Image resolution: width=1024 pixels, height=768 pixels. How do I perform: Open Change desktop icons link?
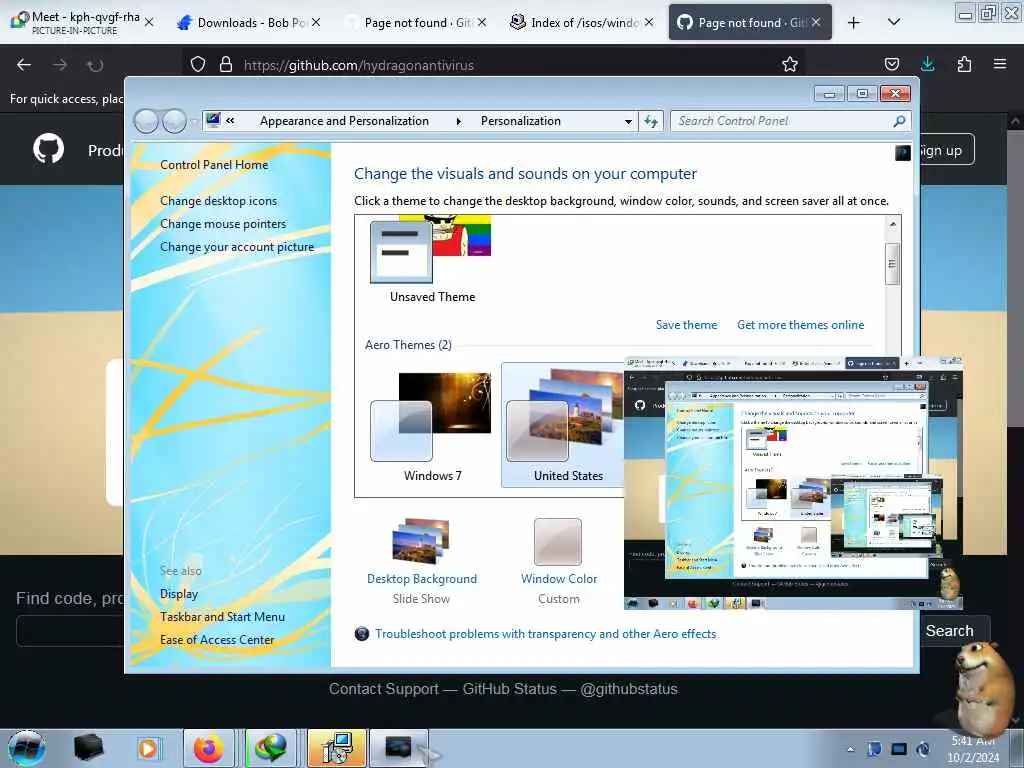219,200
